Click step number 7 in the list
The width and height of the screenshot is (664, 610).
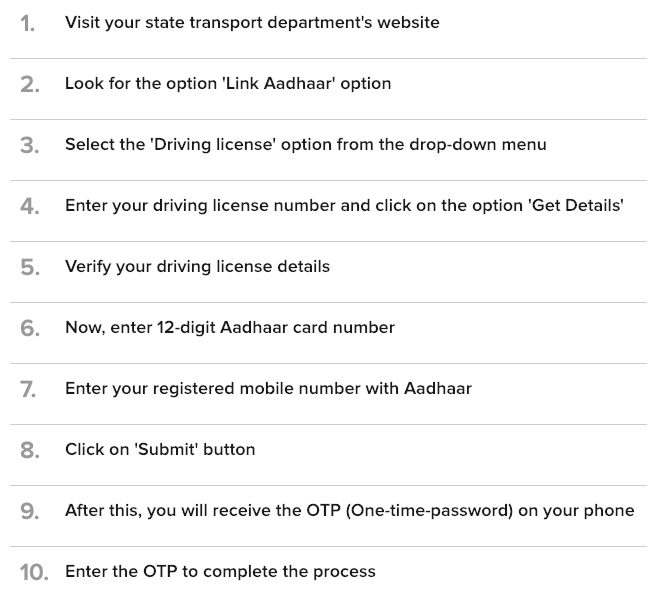pos(29,389)
